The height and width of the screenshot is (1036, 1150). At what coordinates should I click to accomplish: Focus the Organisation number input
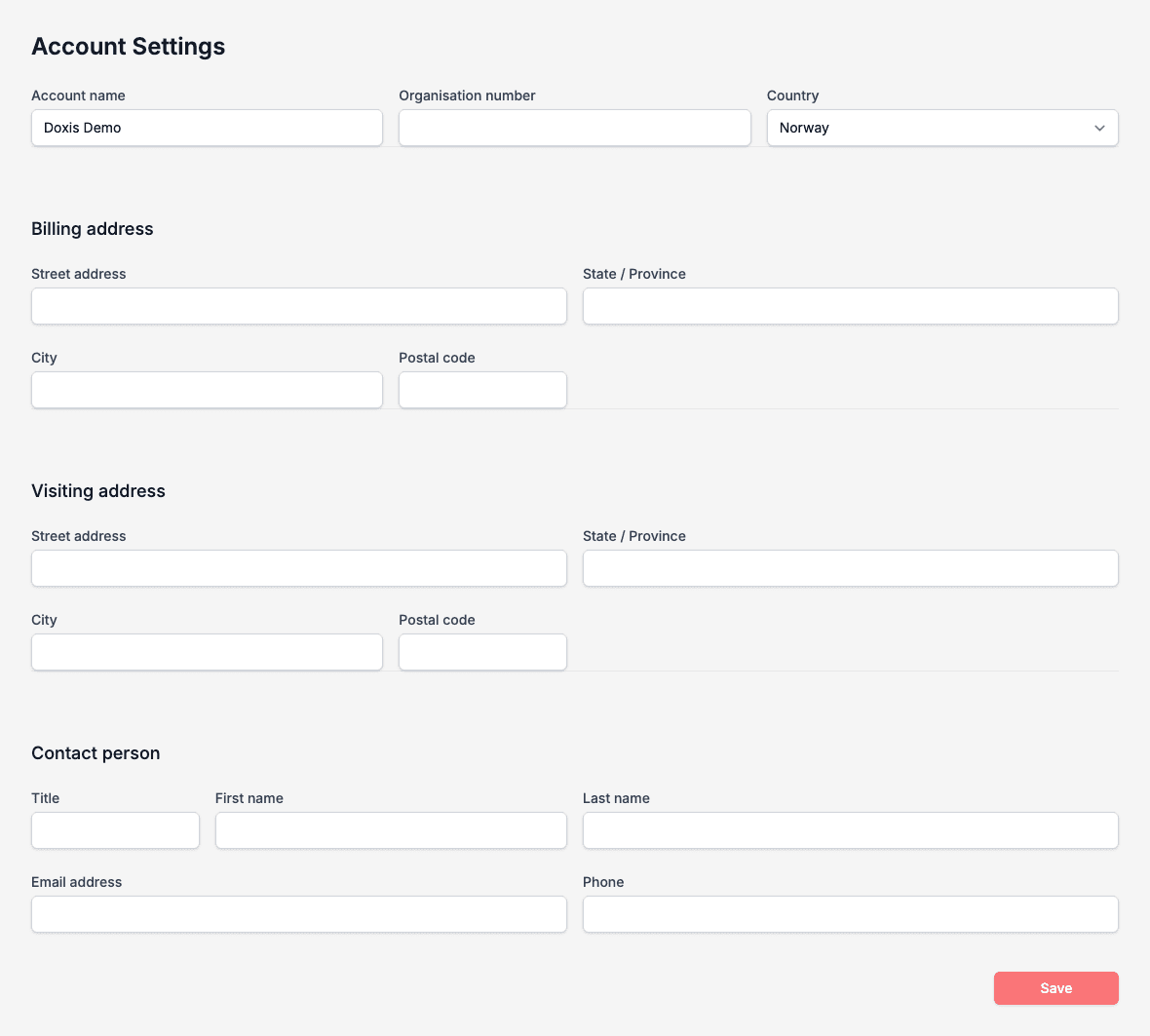574,128
